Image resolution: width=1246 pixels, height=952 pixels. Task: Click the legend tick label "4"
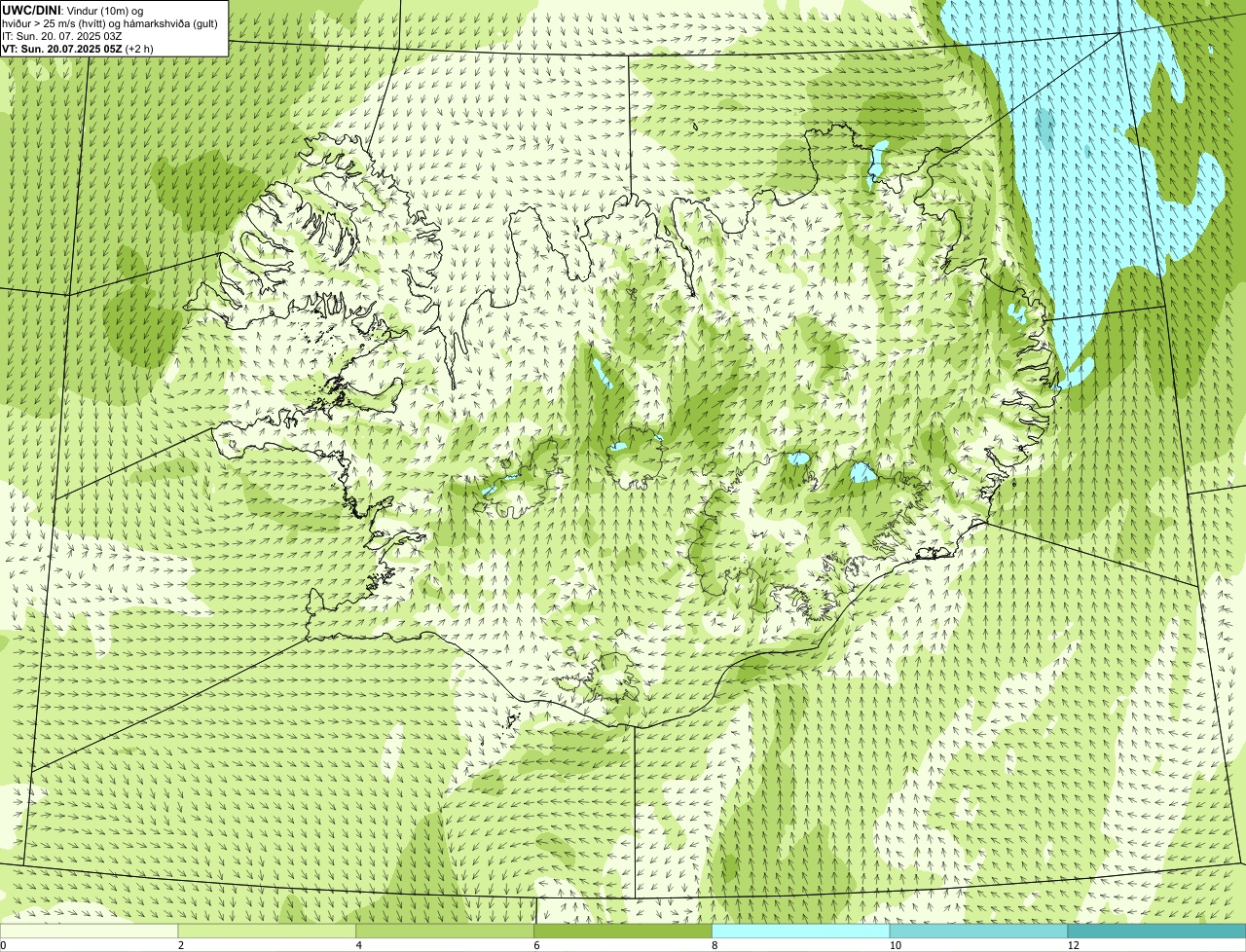[359, 945]
